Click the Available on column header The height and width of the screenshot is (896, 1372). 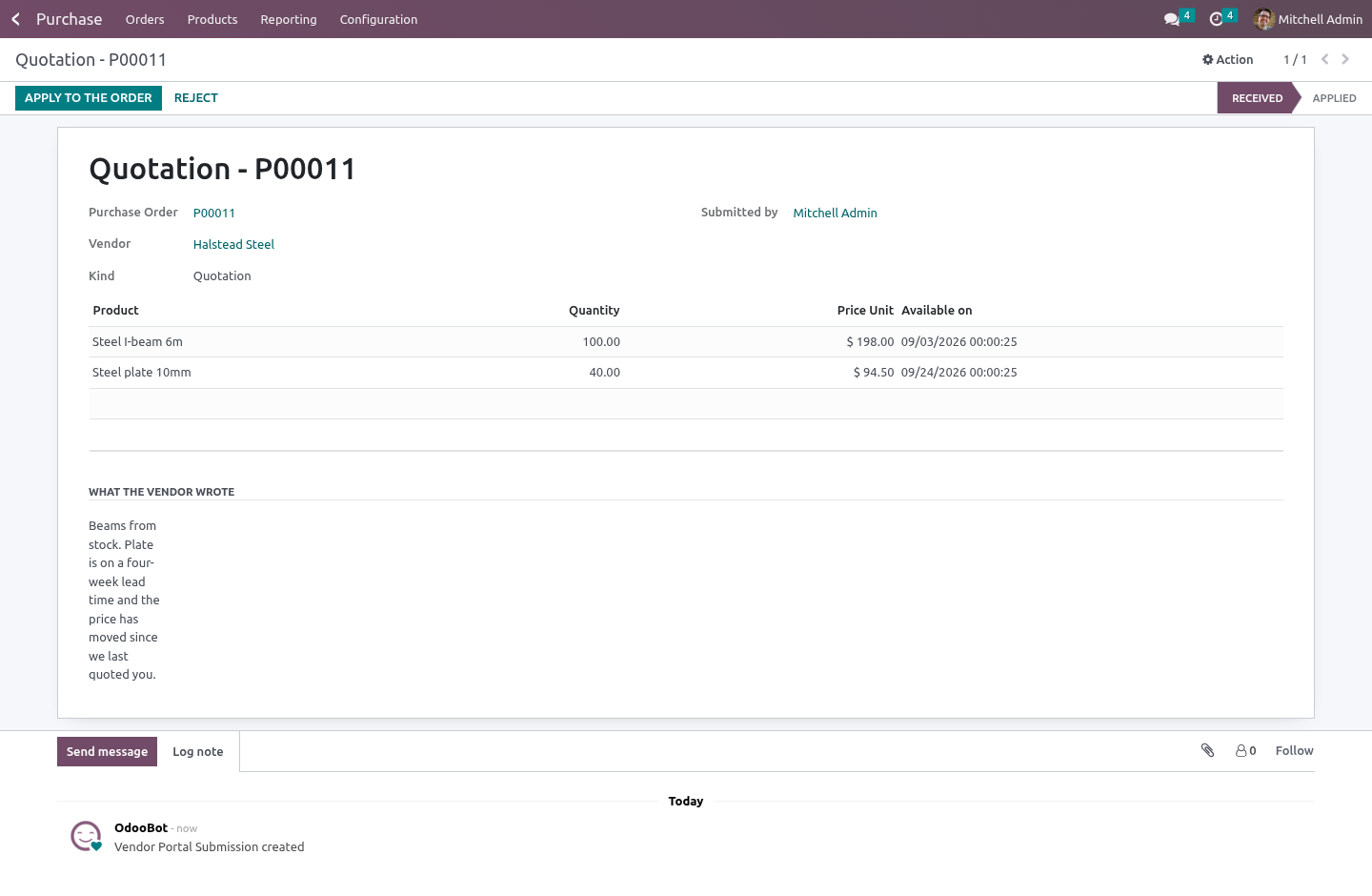[937, 311]
